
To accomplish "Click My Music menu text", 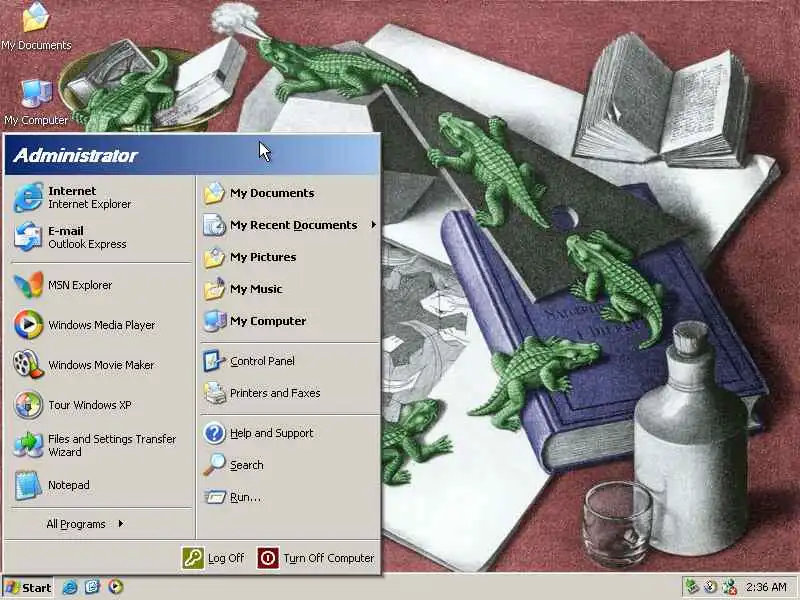I will tap(256, 289).
